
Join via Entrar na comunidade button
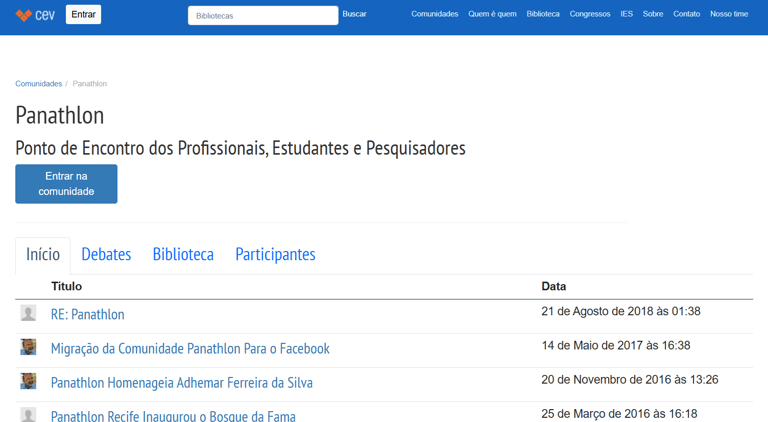coord(66,184)
